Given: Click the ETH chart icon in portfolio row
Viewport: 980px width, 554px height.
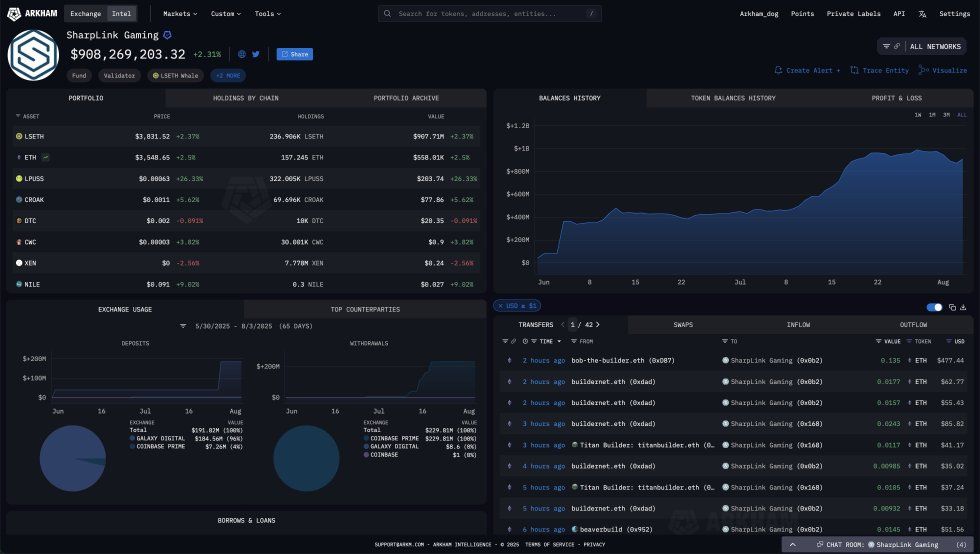Looking at the screenshot, I should [x=46, y=158].
